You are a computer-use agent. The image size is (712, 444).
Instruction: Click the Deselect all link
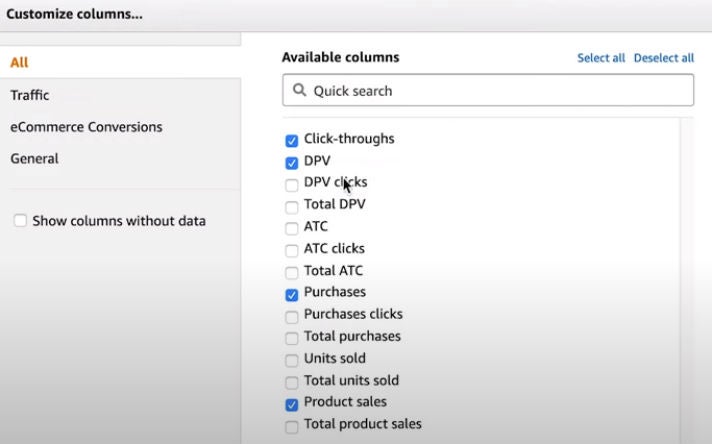(663, 58)
